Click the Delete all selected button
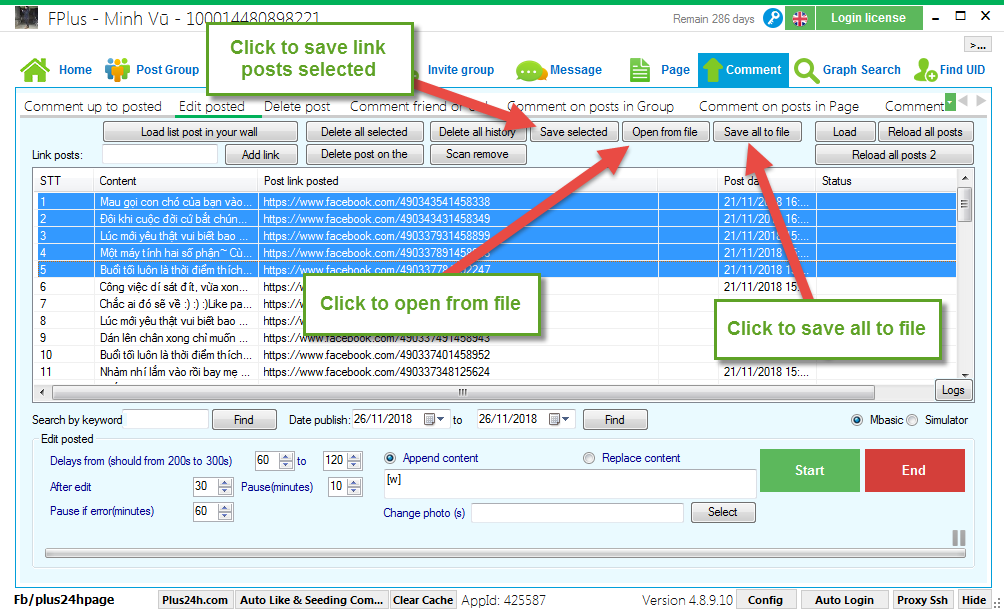Image resolution: width=1004 pixels, height=612 pixels. click(x=364, y=132)
